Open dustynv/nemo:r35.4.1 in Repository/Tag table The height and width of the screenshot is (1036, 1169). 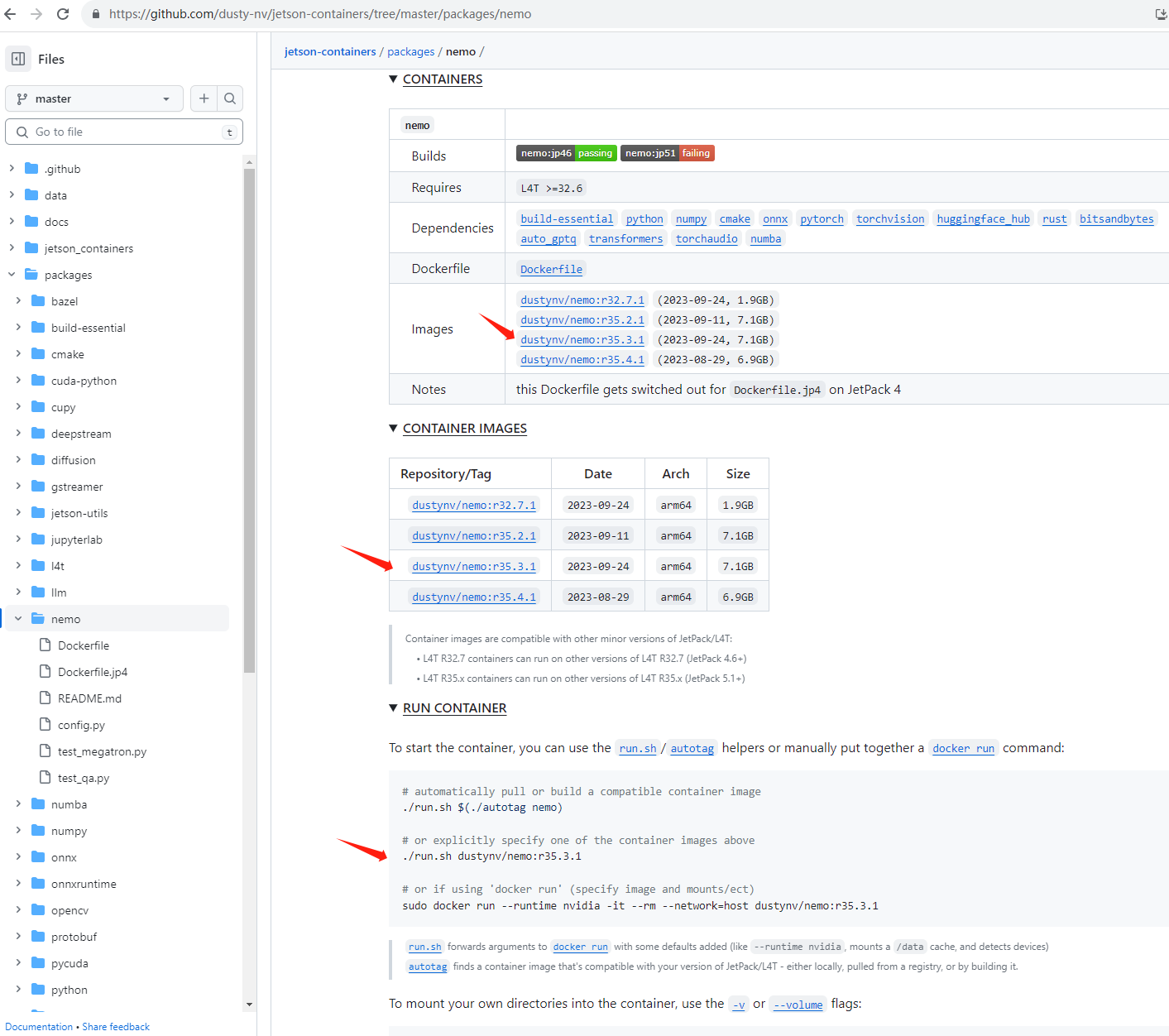[x=474, y=597]
